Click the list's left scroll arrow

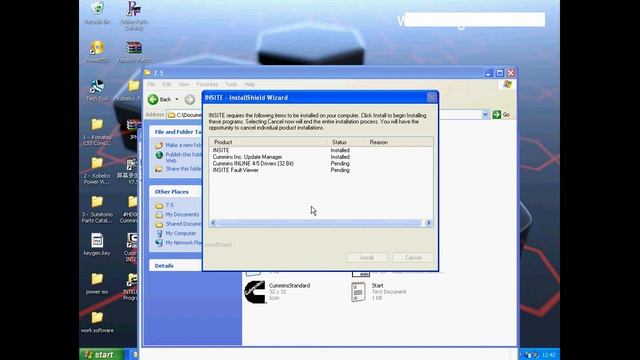point(213,223)
